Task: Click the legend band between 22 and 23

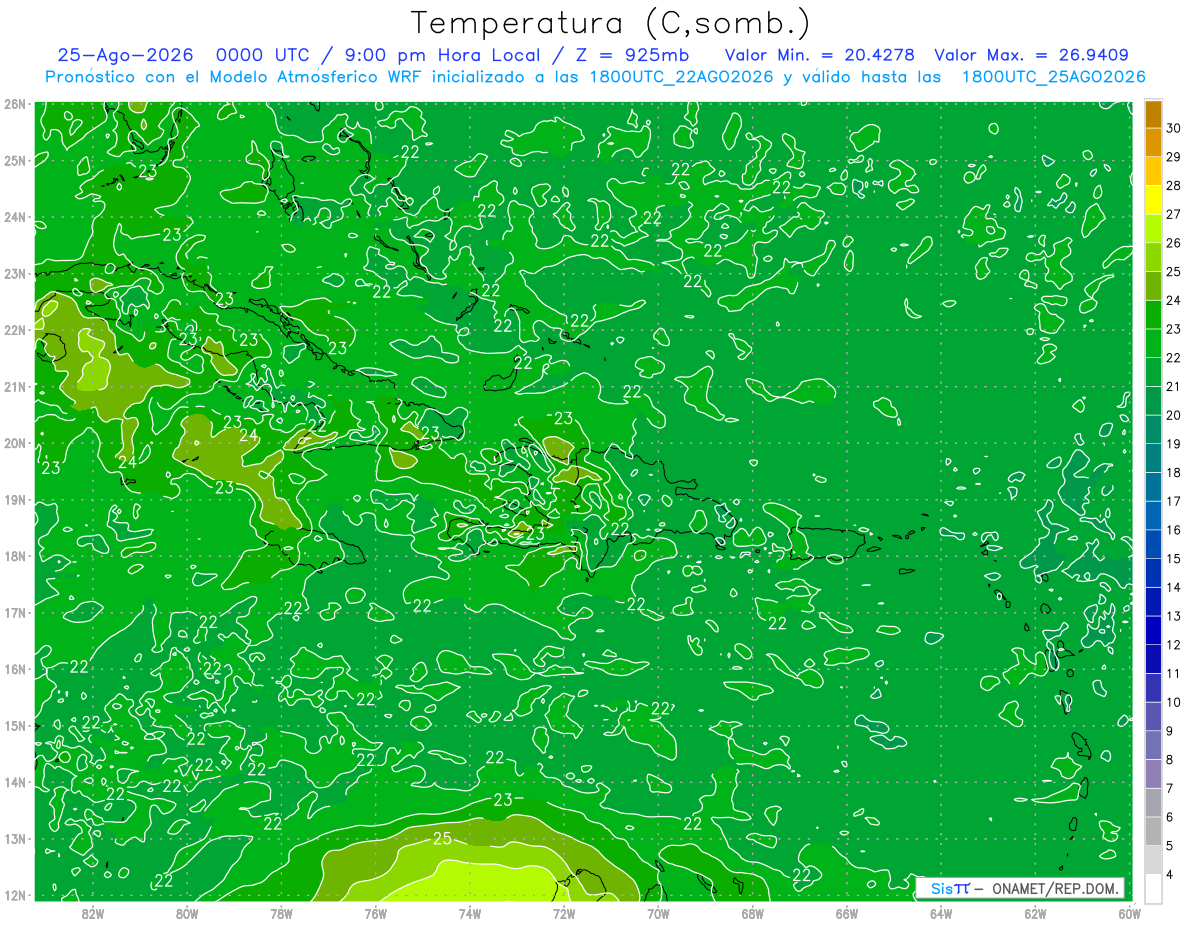Action: [x=1153, y=344]
